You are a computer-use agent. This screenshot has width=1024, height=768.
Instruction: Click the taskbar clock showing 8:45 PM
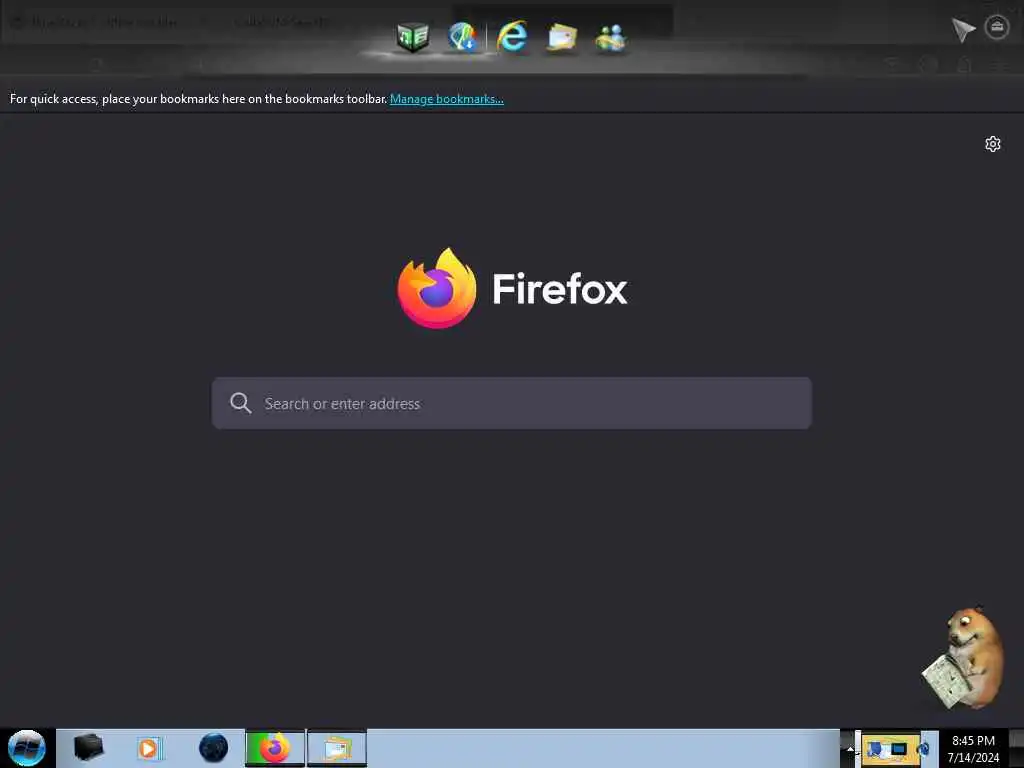pos(973,748)
